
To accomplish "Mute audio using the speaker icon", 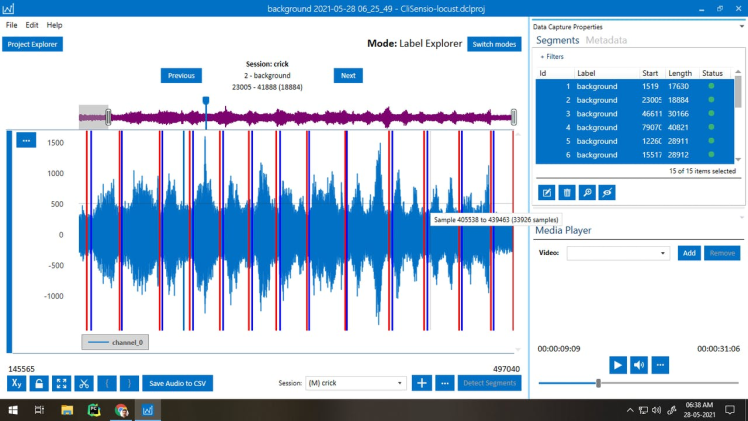I will [x=639, y=365].
